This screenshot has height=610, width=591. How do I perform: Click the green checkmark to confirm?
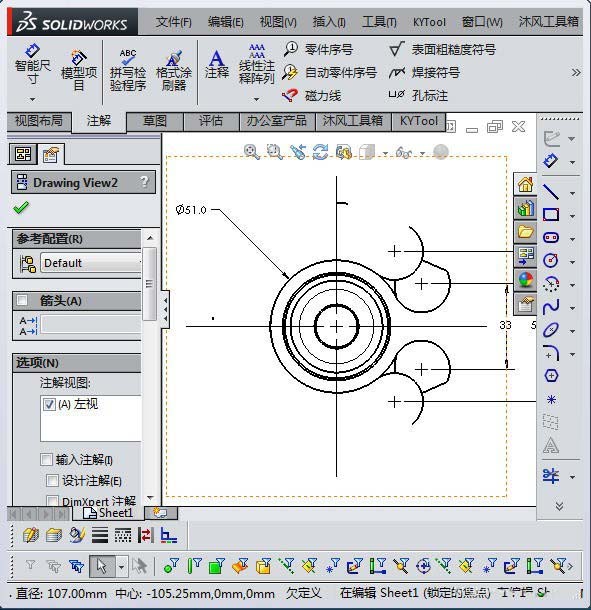21,207
